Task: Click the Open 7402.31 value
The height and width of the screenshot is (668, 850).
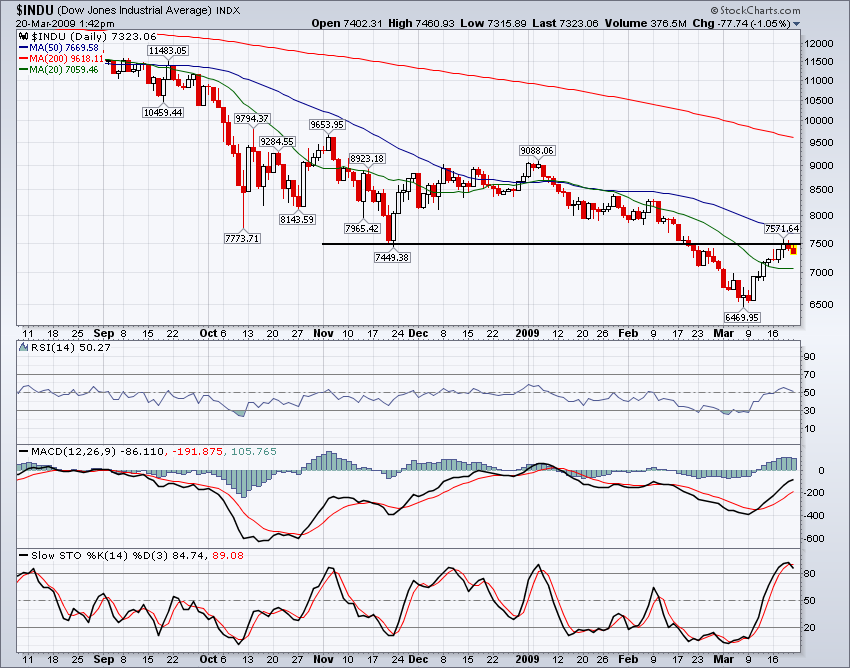Action: tap(348, 23)
